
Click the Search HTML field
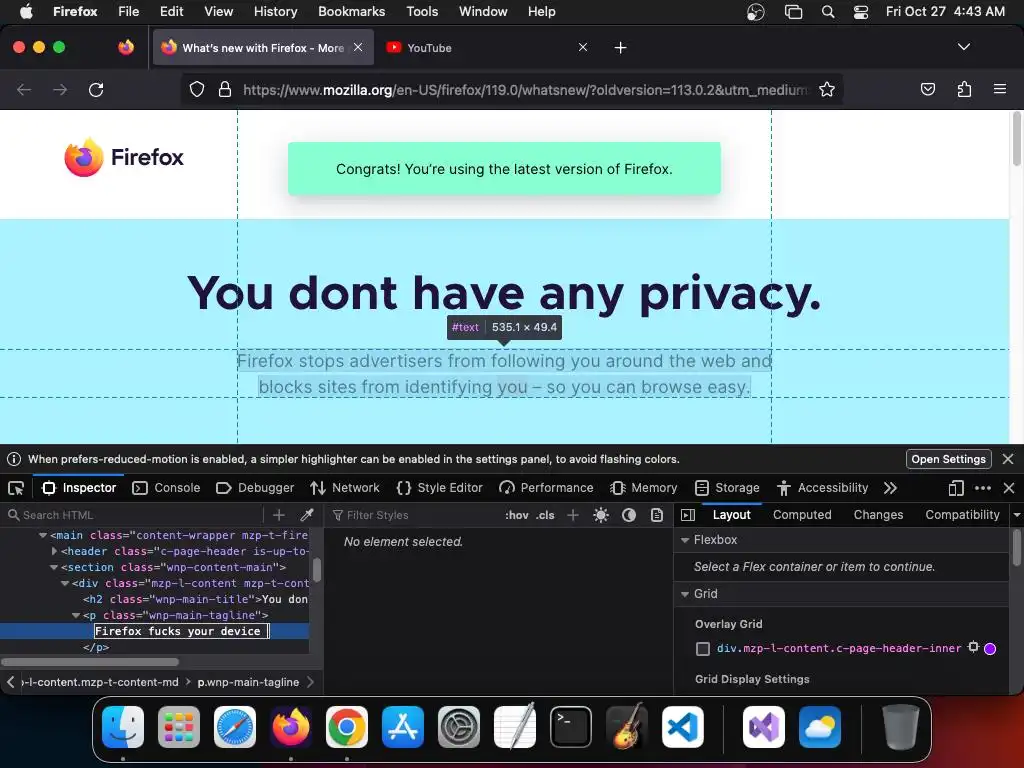point(134,515)
